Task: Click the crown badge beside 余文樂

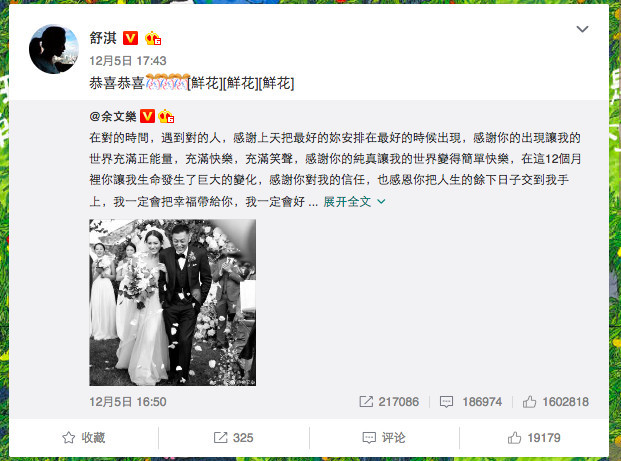Action: (166, 116)
